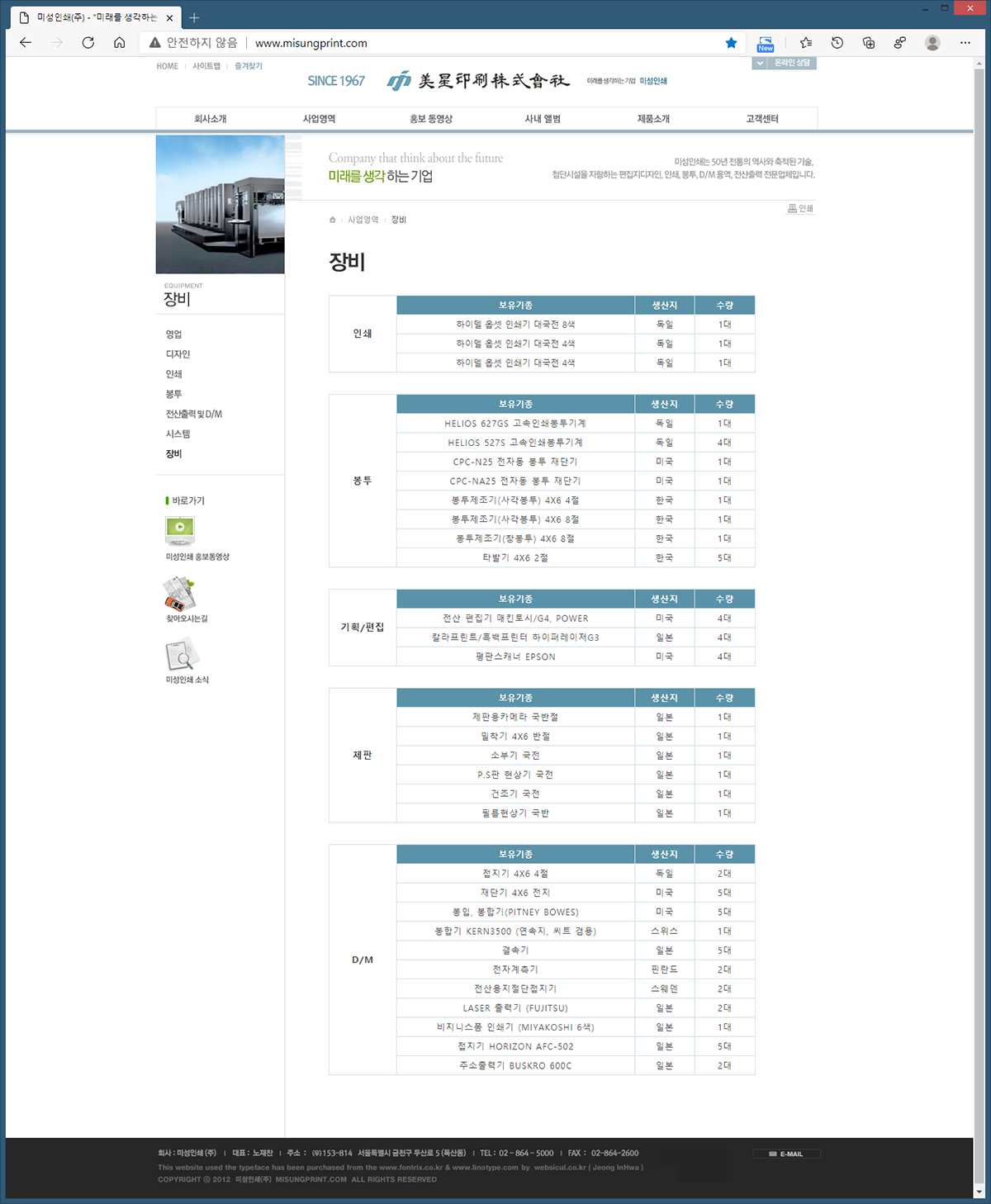Click the blue favorite star icon

[x=731, y=43]
